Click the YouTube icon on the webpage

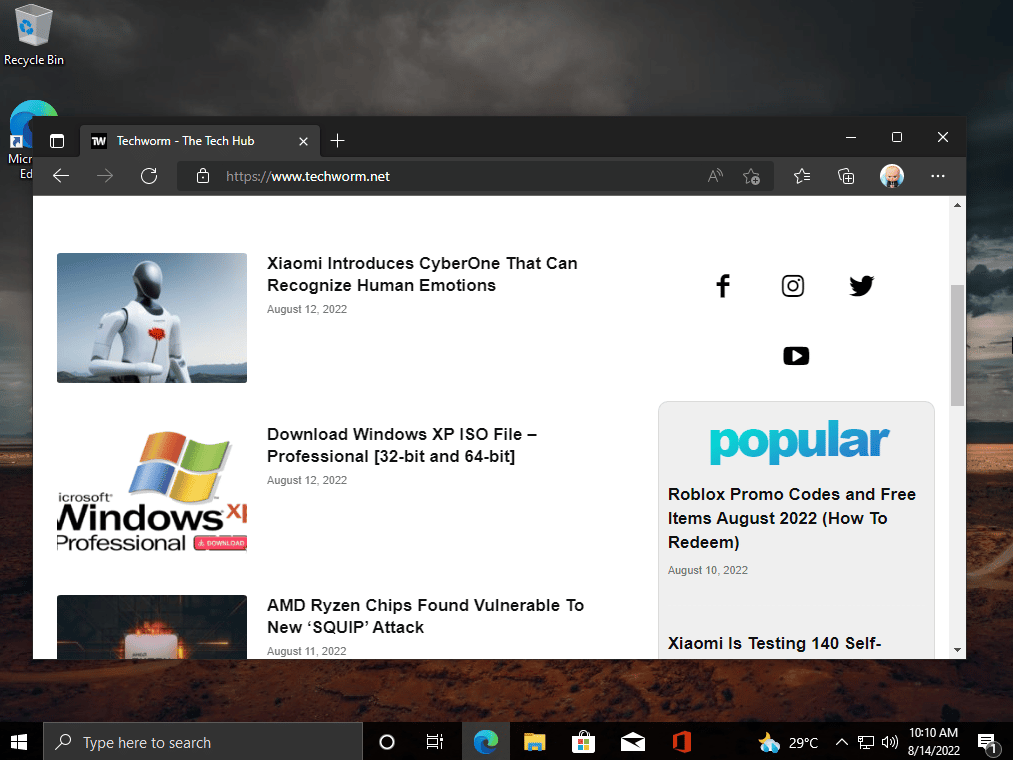[x=796, y=355]
